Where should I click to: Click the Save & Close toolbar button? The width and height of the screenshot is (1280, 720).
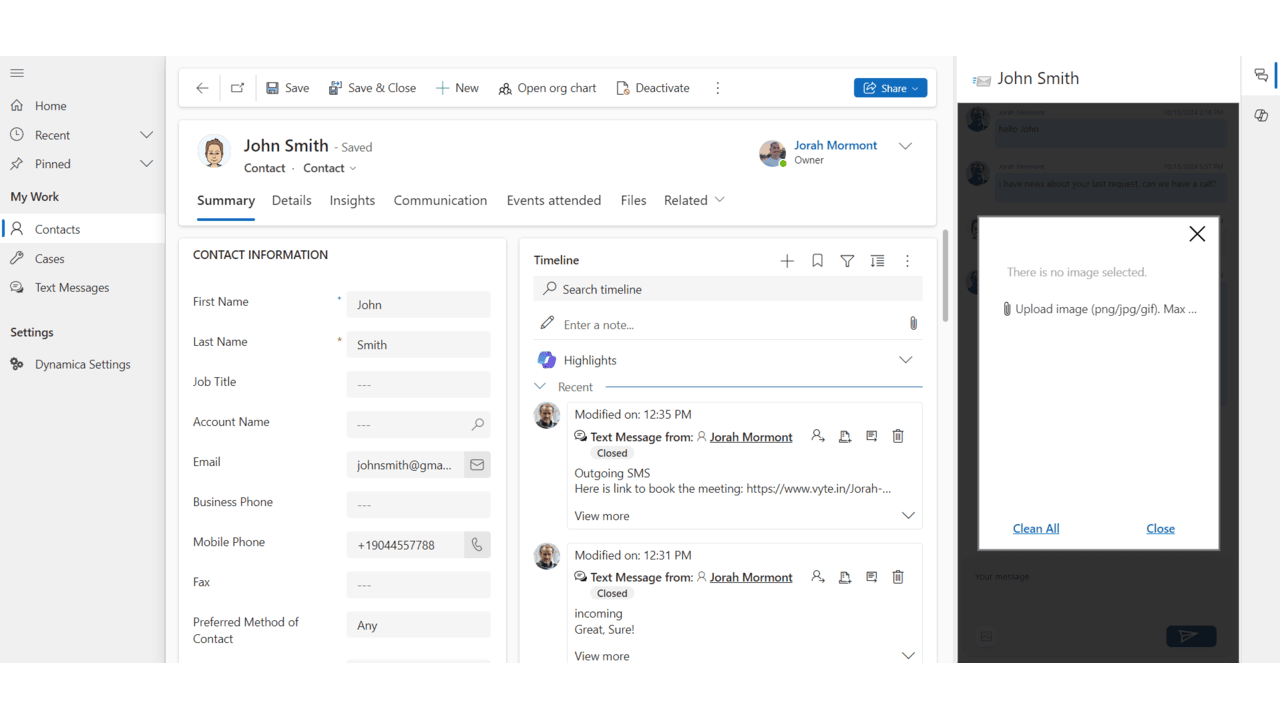(x=372, y=88)
